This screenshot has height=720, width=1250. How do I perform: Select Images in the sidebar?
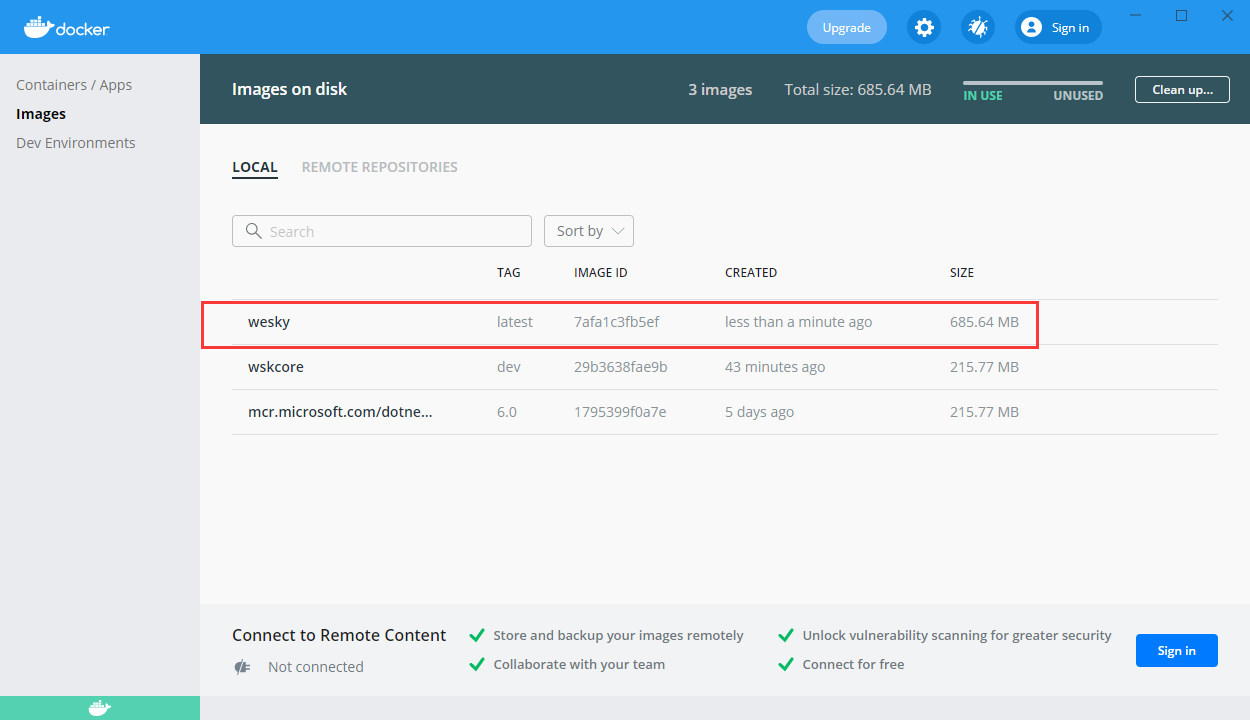point(41,114)
